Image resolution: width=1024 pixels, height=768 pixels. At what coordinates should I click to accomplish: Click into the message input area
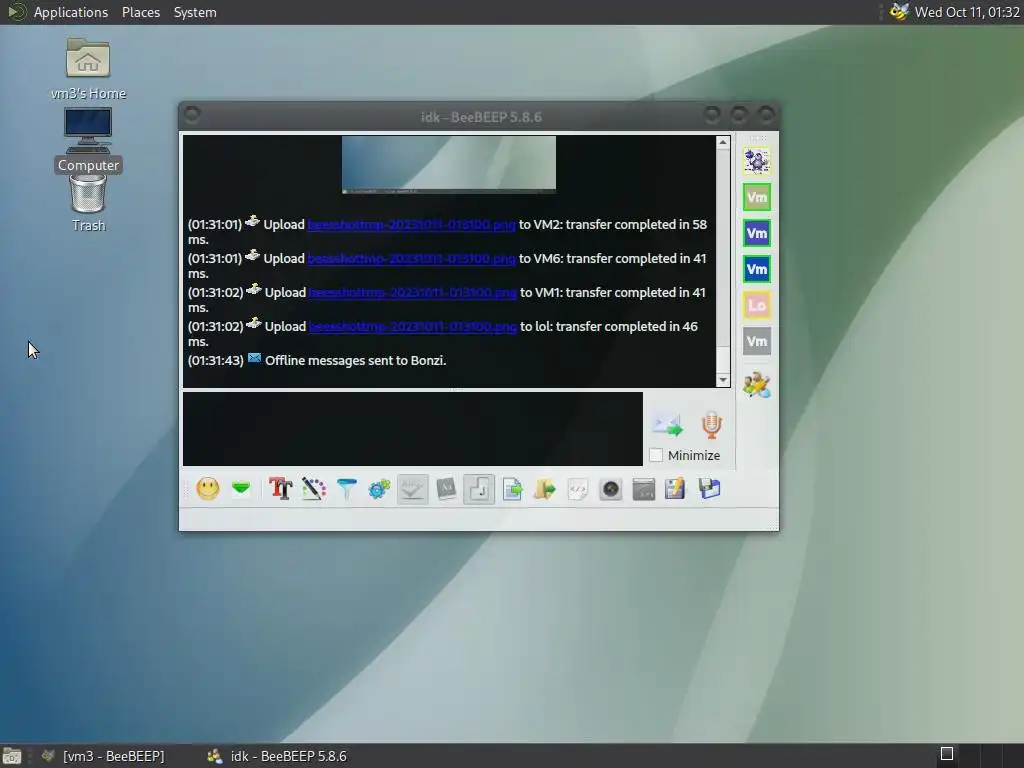coord(413,429)
